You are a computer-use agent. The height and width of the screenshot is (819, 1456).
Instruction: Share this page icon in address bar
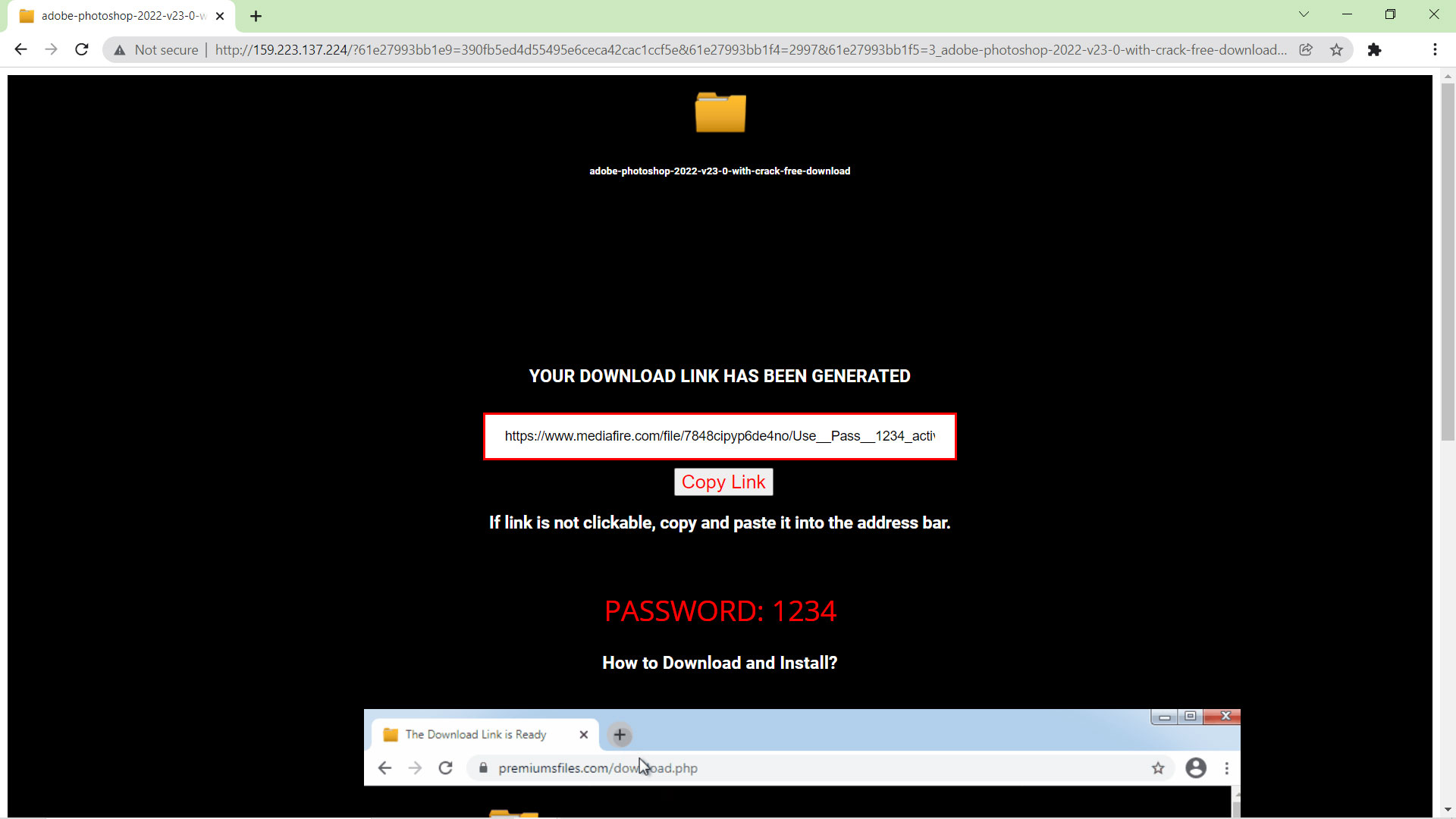[1306, 49]
